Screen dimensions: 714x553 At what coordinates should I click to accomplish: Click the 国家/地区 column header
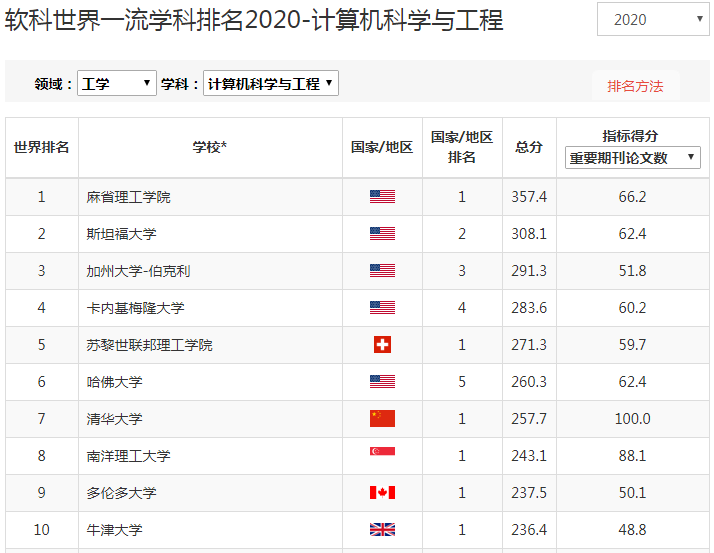382,147
